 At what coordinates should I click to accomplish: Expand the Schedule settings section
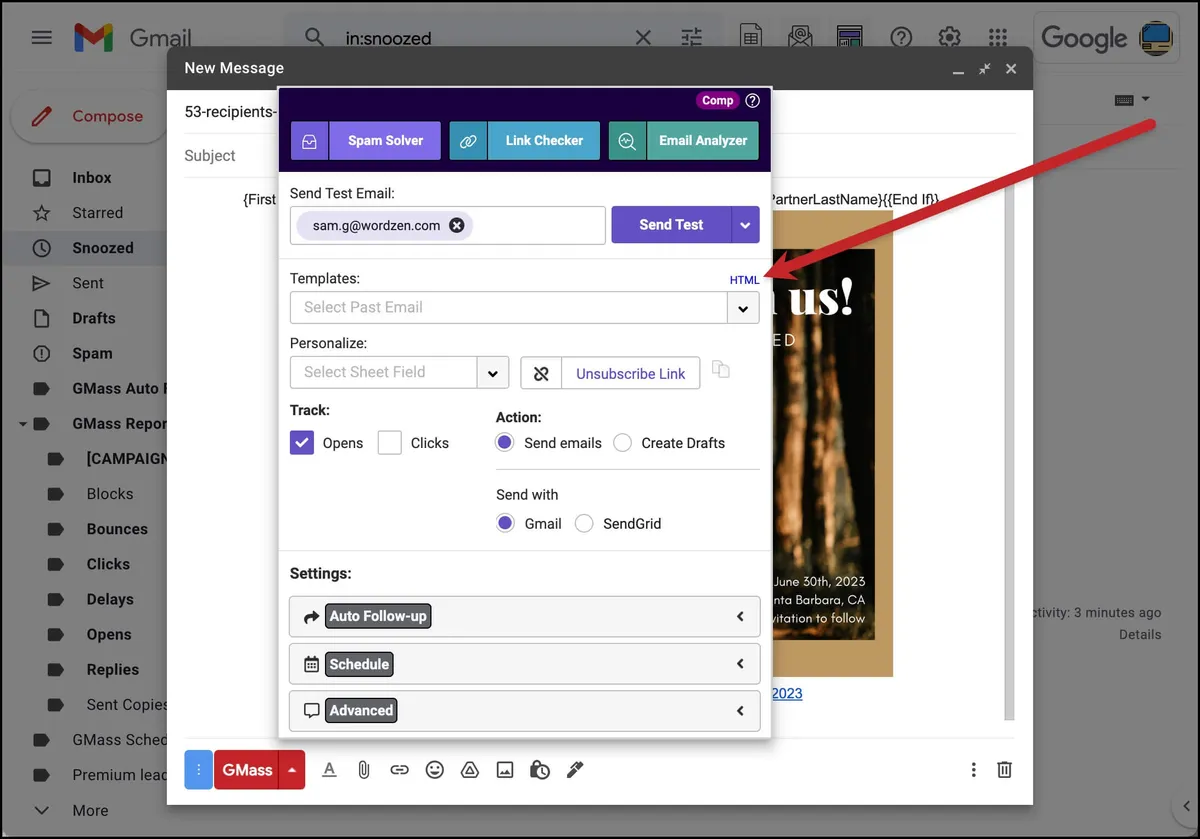tap(524, 664)
